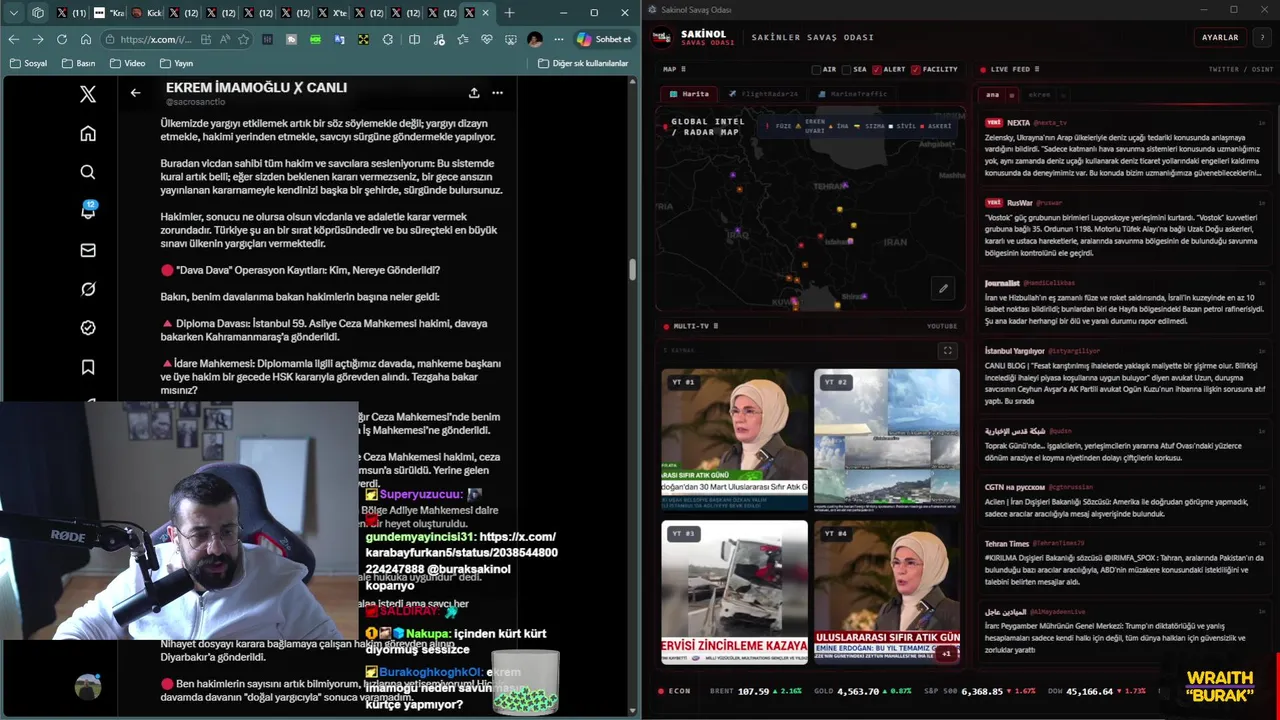Reload the browser page

[x=62, y=39]
